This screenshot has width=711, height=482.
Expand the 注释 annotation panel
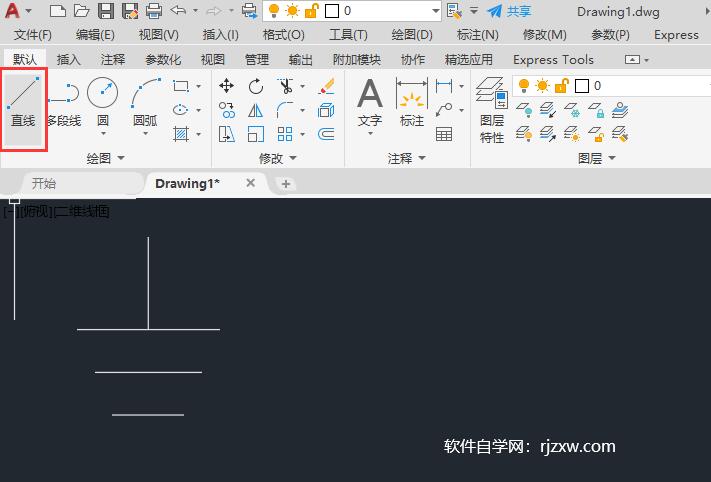pos(407,158)
